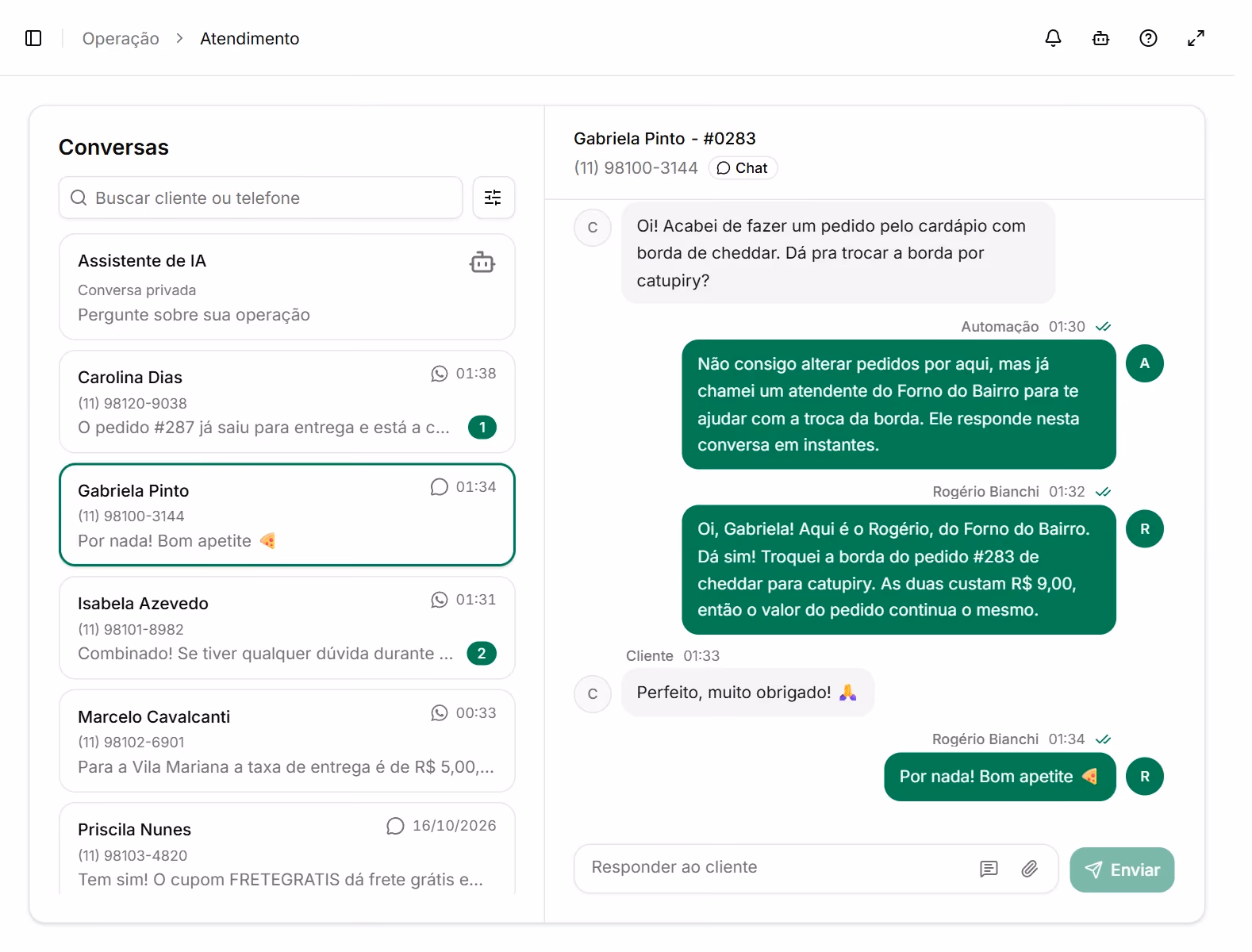Click the Conversas heading
This screenshot has width=1252, height=952.
tap(114, 148)
